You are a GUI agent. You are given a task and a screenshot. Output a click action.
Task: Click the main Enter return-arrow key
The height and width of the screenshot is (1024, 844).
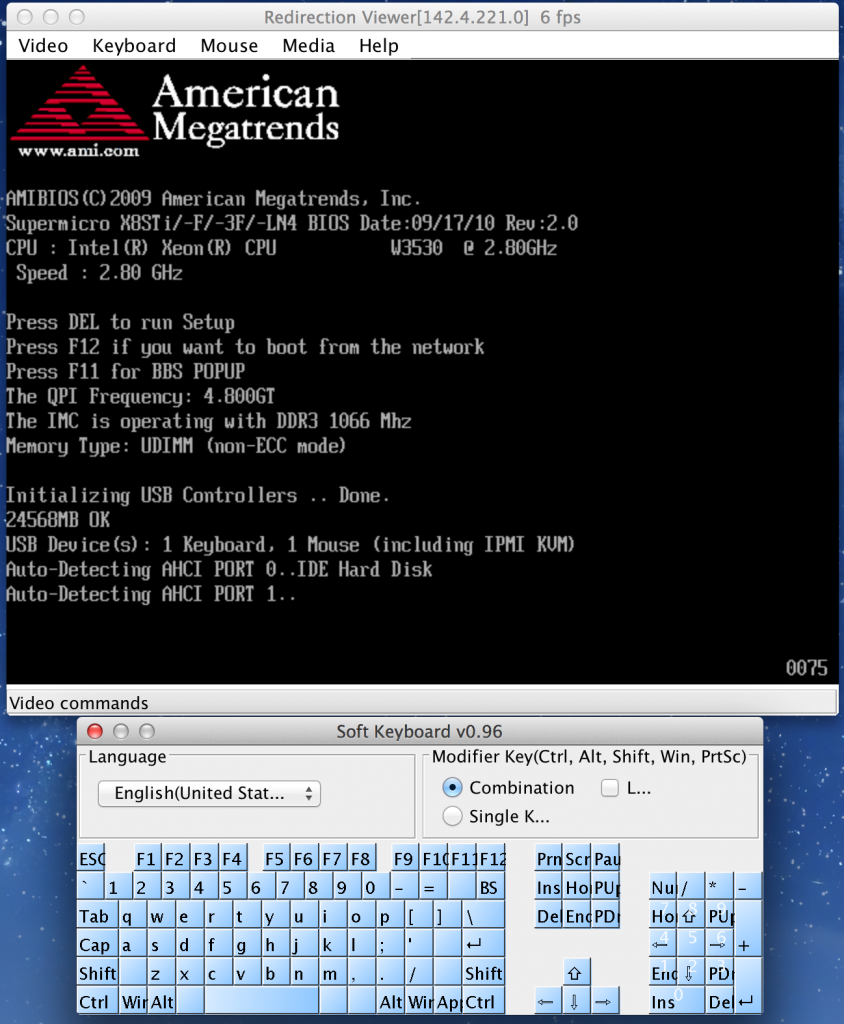click(x=483, y=944)
